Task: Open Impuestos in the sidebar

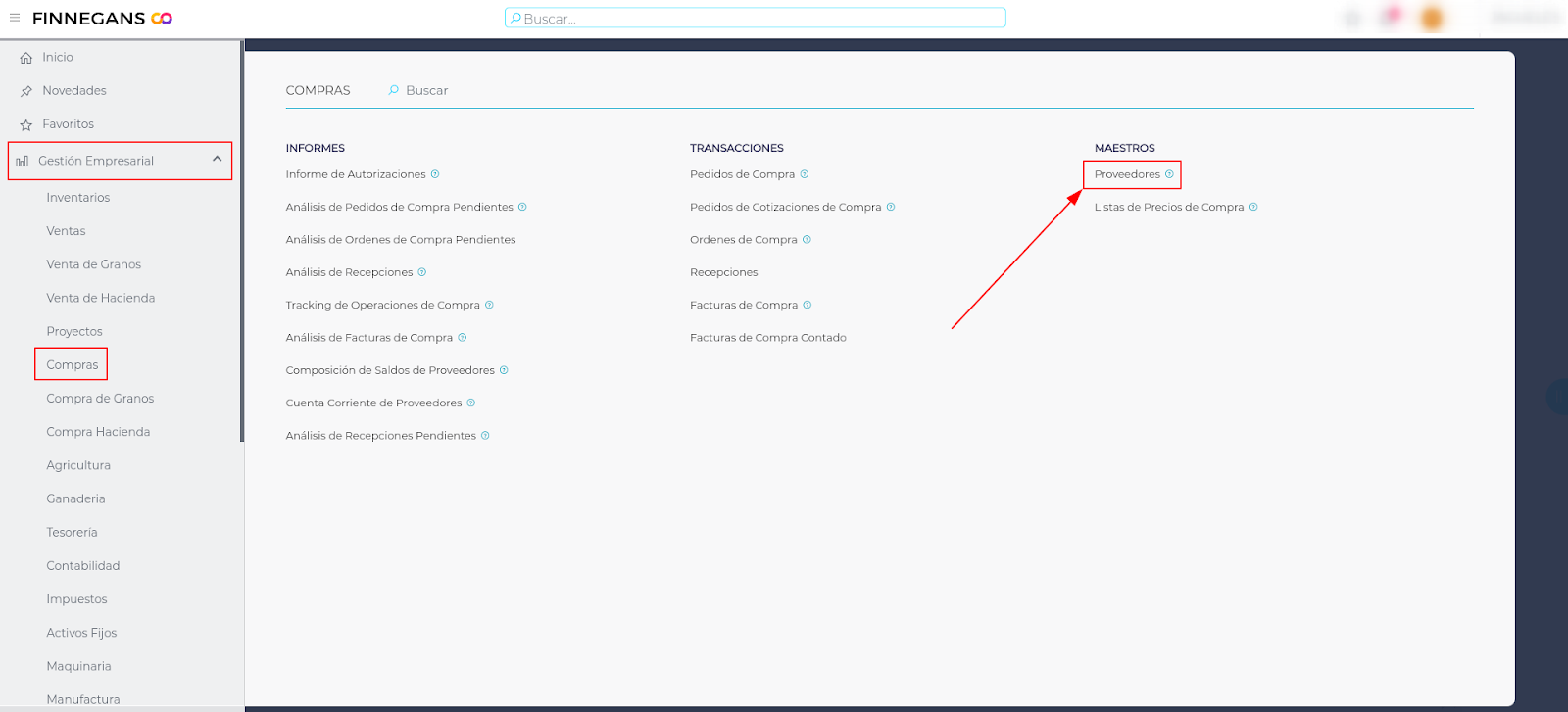Action: pos(76,599)
